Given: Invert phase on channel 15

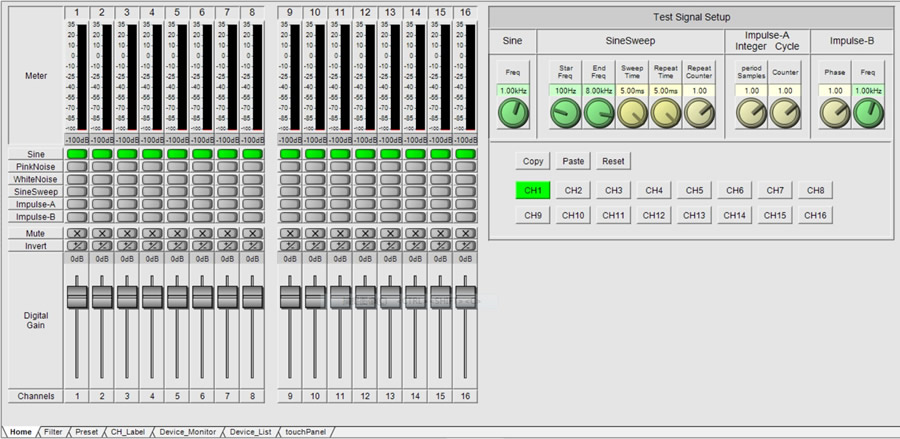Looking at the screenshot, I should [x=440, y=246].
